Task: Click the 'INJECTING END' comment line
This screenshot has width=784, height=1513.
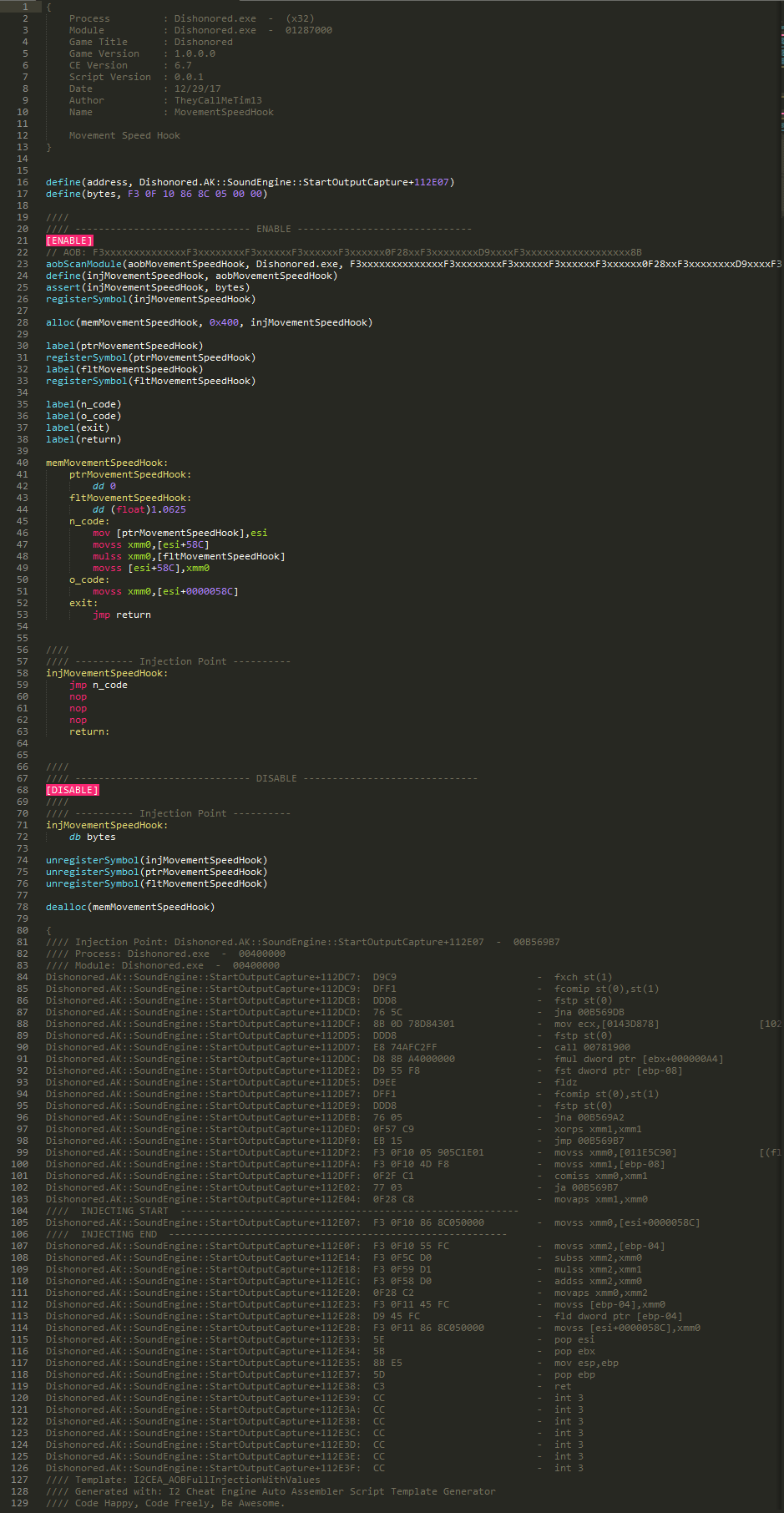Action: 276,1234
